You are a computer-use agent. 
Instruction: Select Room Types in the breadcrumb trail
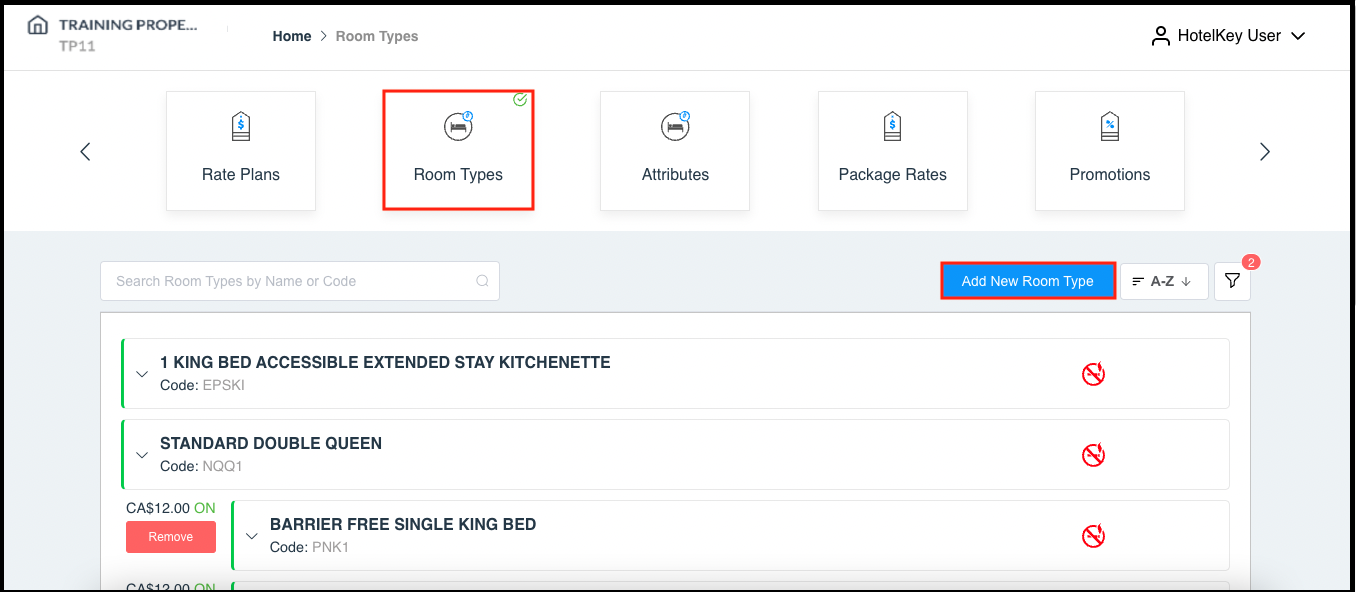coord(377,36)
